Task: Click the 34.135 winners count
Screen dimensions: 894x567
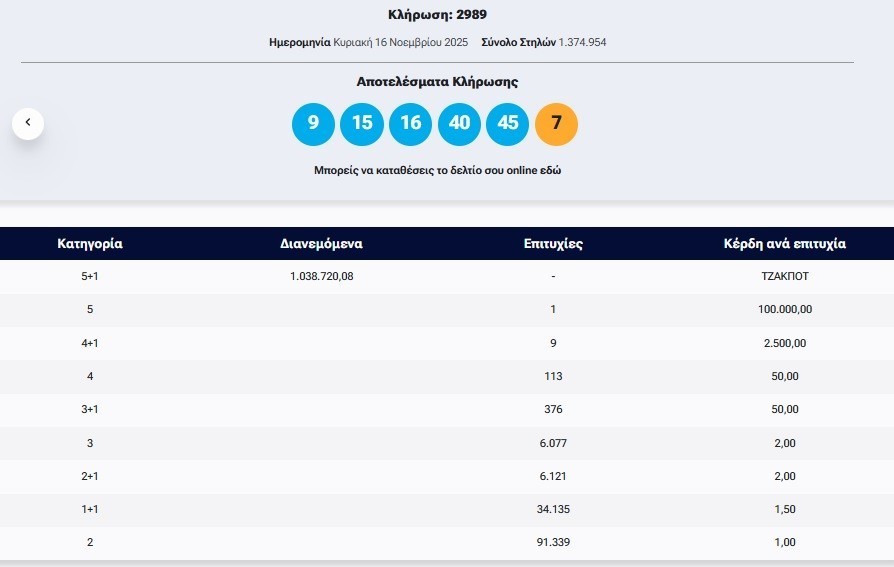Action: point(553,509)
